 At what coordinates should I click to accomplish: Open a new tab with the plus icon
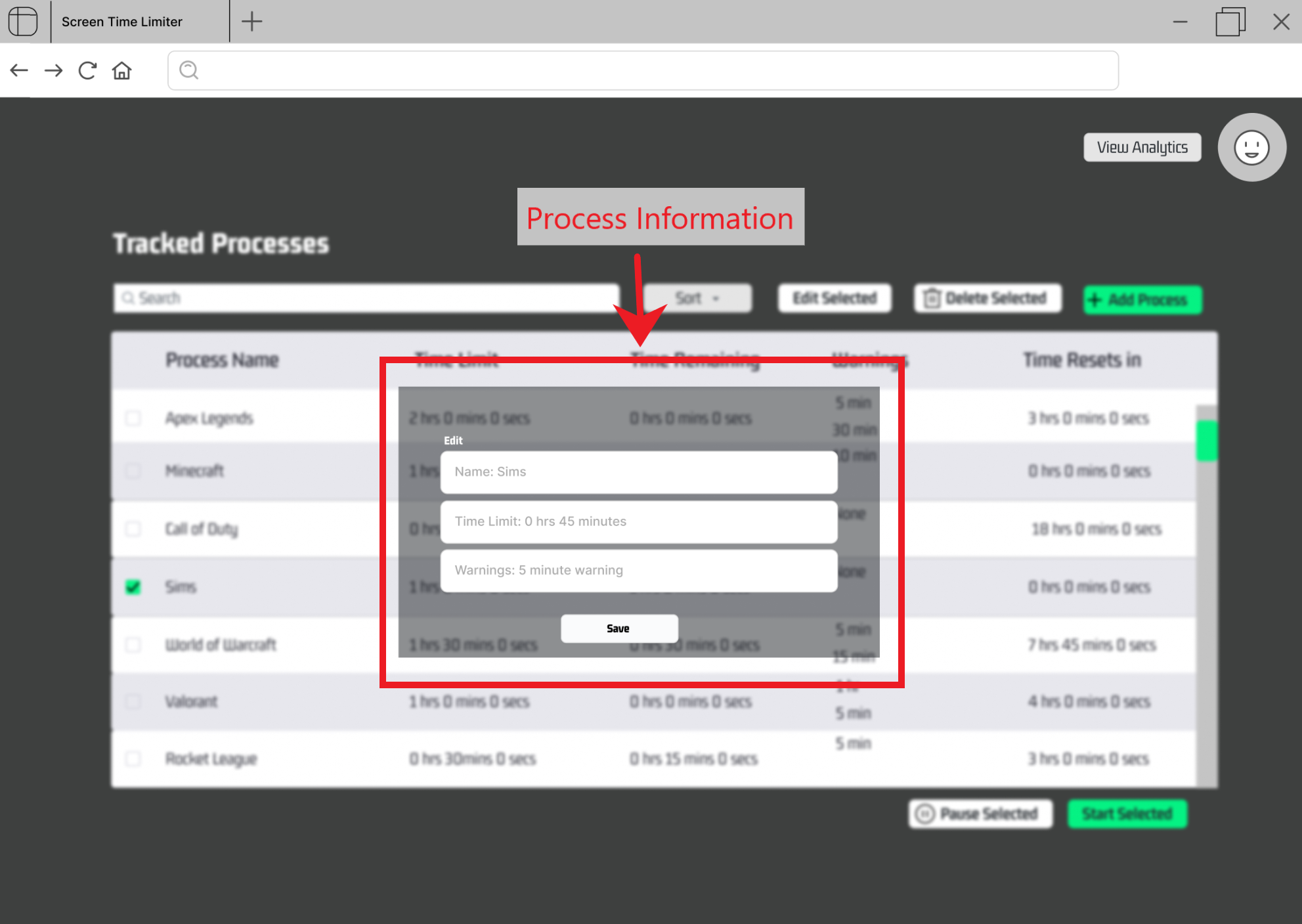tap(251, 22)
